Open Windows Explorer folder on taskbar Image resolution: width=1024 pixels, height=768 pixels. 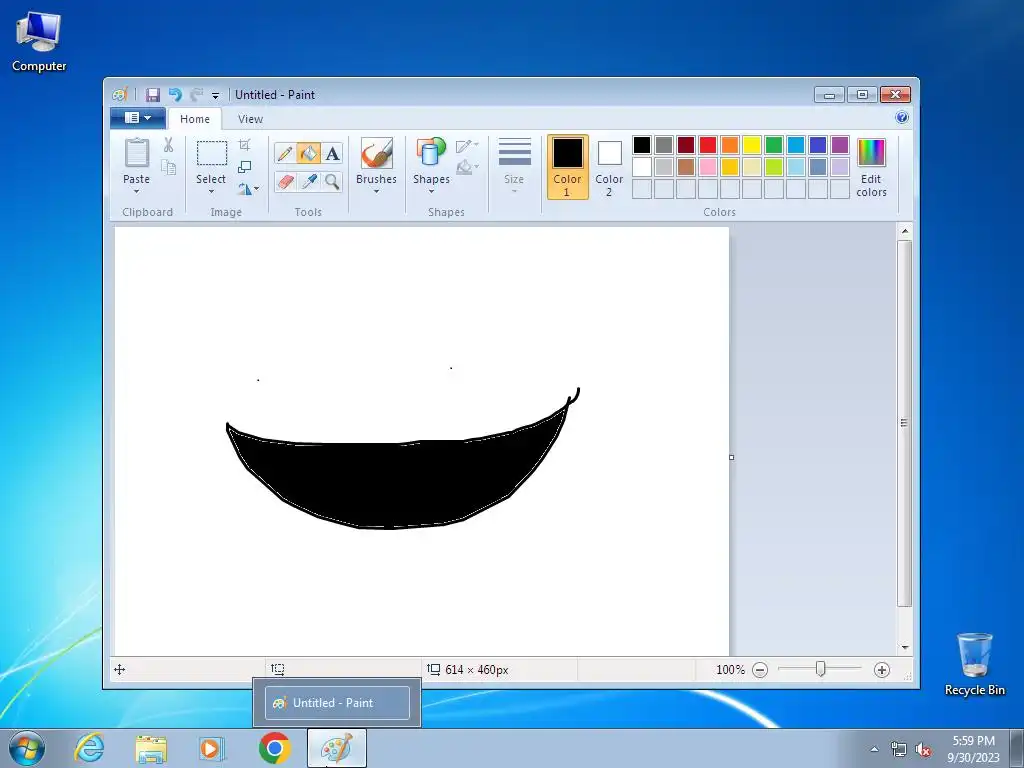[x=151, y=748]
